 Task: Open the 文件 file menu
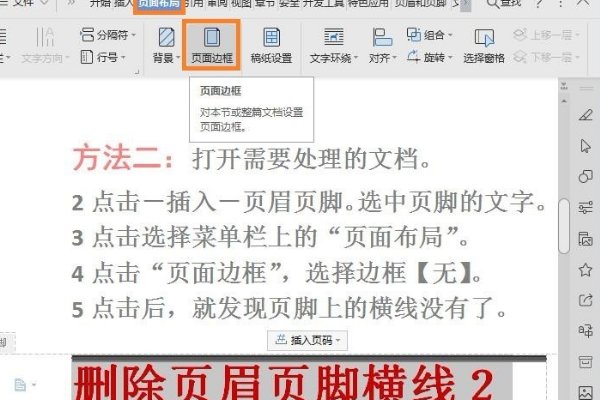pyautogui.click(x=25, y=3)
